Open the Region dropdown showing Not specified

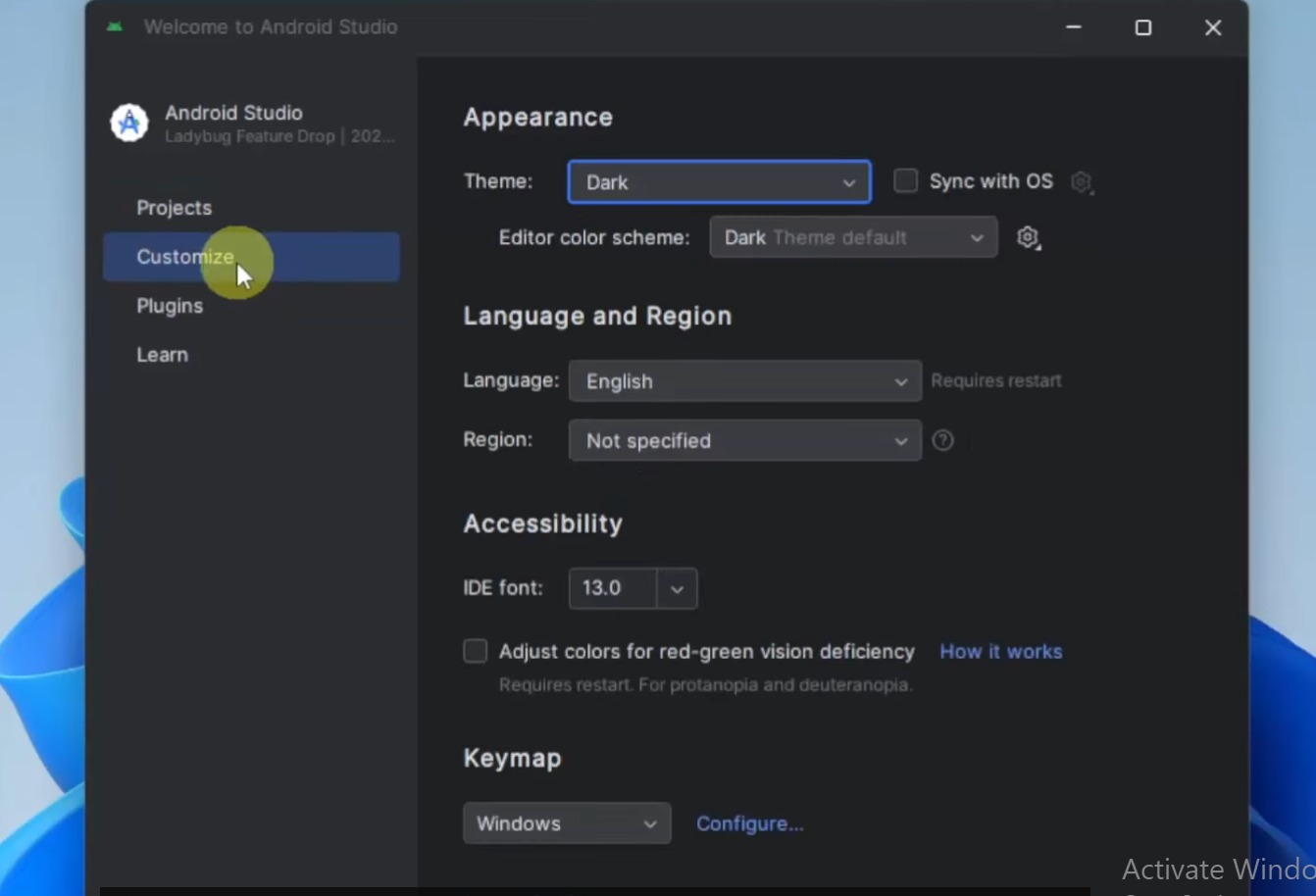point(745,441)
